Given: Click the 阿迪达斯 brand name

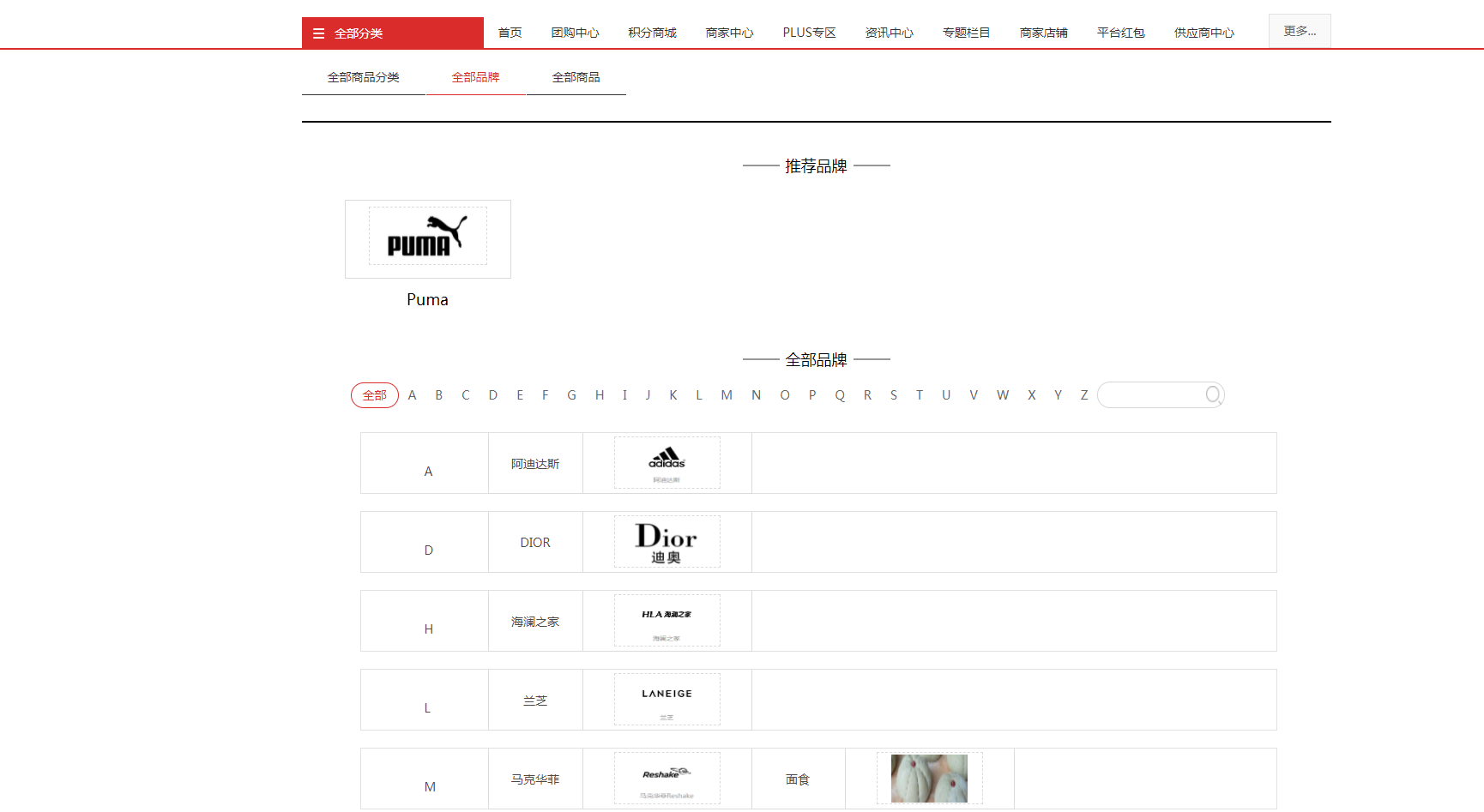Looking at the screenshot, I should [x=535, y=464].
